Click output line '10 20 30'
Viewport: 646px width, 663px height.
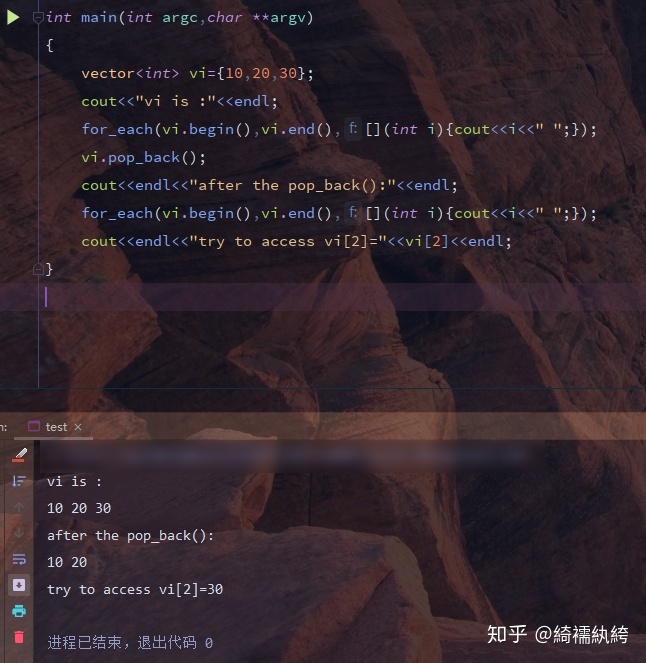79,508
